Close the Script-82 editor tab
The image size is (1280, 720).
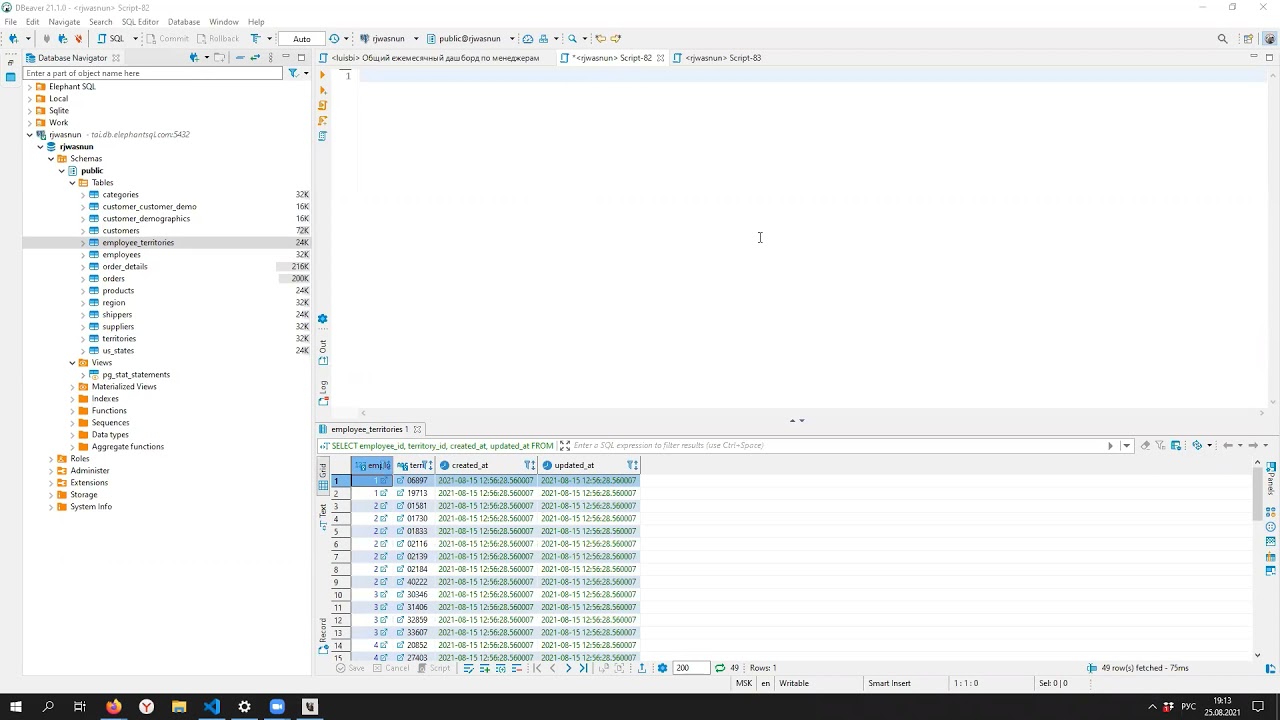click(661, 58)
